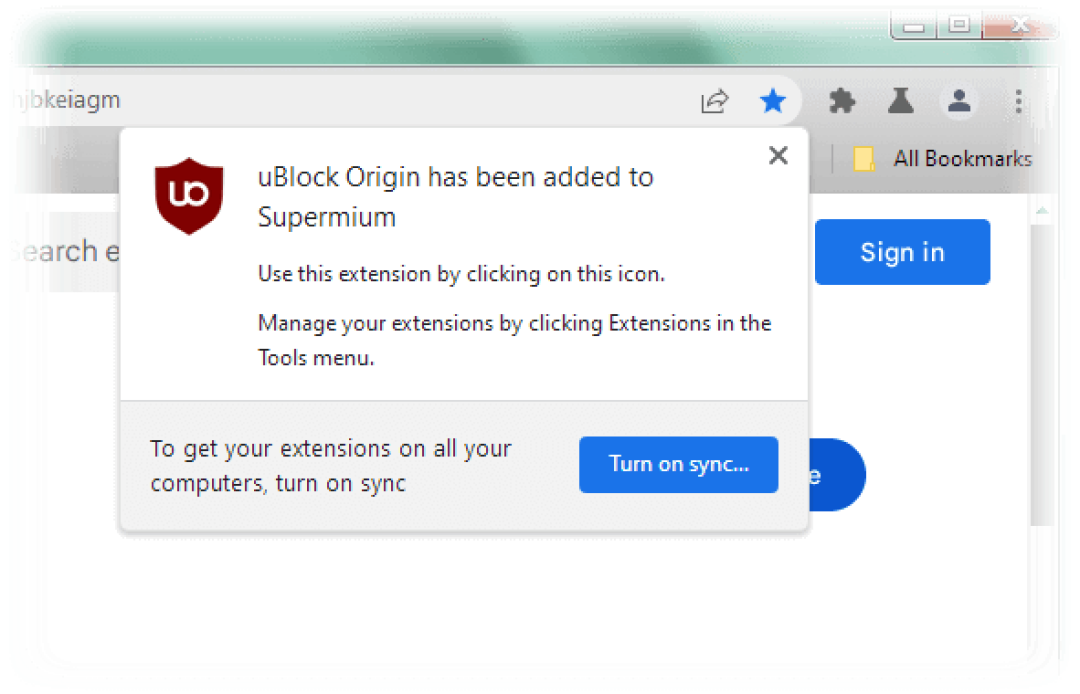Dismiss the uBlock Origin added popup
1080x694 pixels.
778,156
